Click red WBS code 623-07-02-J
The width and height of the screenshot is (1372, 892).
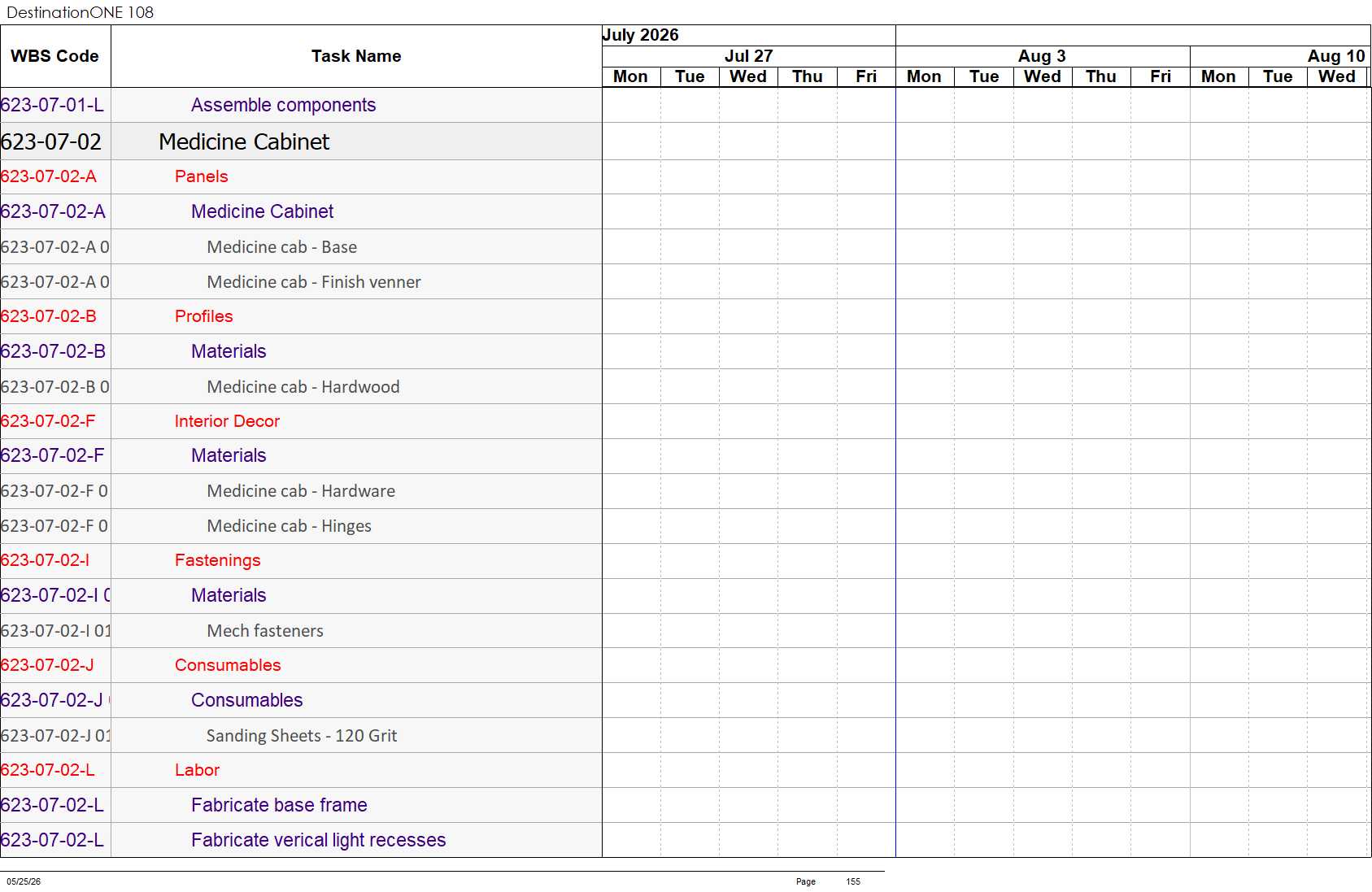click(47, 665)
